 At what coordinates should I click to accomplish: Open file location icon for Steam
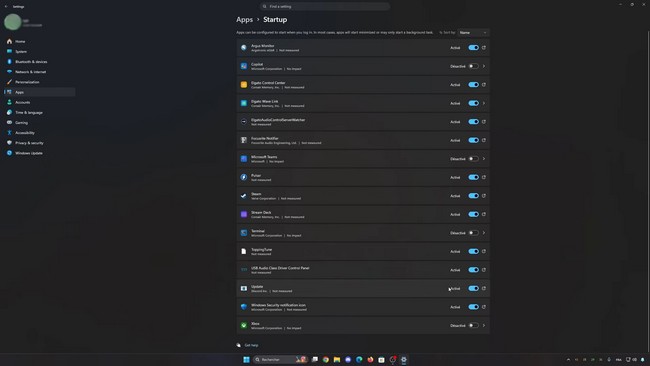click(484, 196)
